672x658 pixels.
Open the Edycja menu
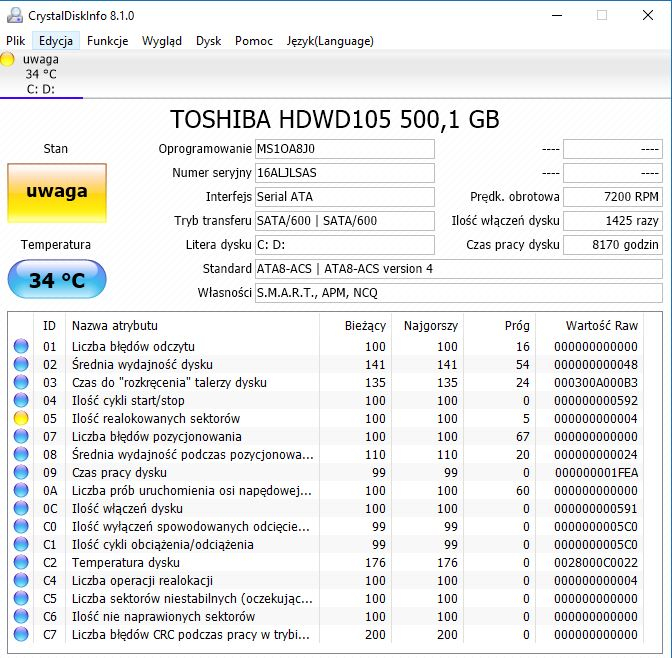[x=56, y=41]
